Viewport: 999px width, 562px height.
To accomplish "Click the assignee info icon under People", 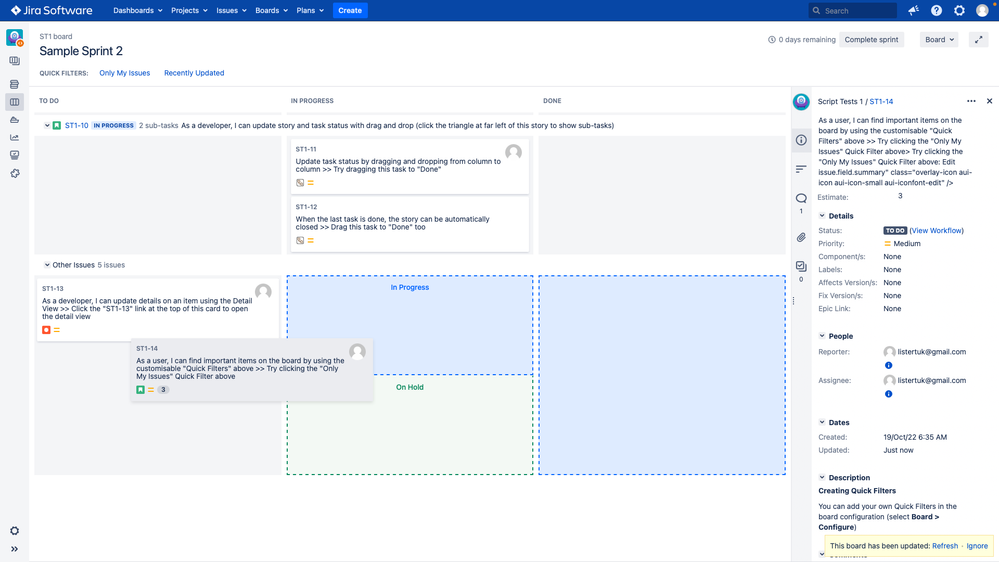I will coord(888,394).
